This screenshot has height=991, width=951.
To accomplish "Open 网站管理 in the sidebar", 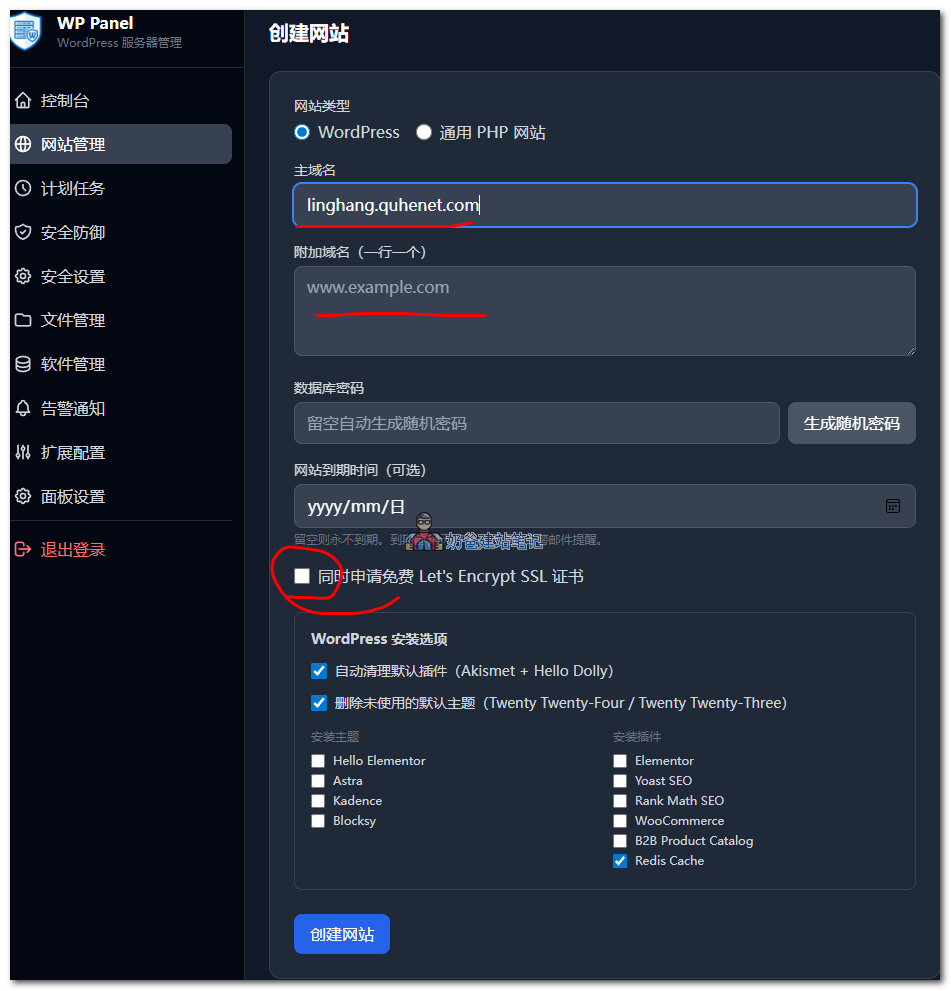I will (121, 144).
